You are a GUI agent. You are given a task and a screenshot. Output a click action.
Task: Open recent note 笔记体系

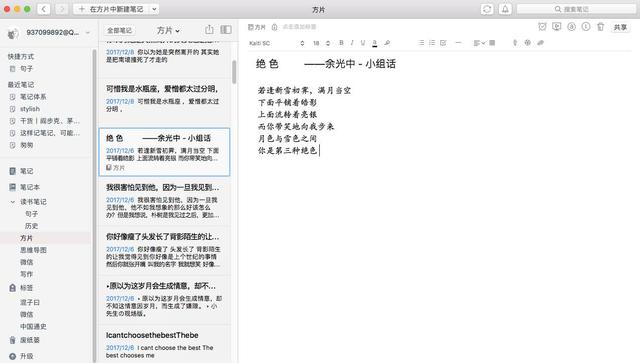(x=33, y=97)
